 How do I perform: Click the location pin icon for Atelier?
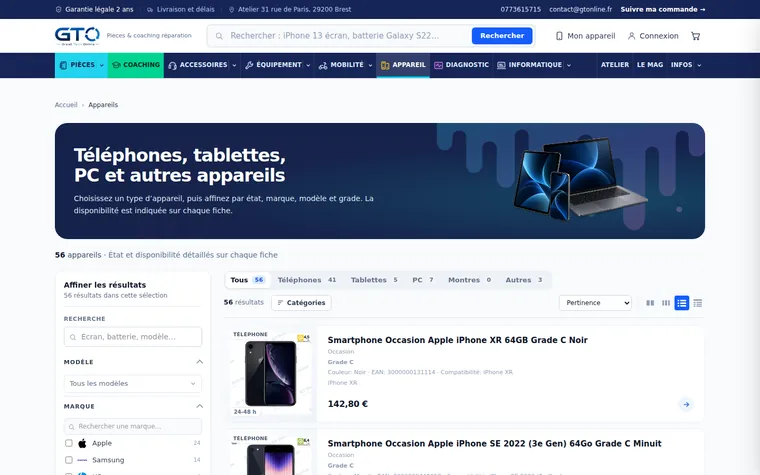[x=232, y=9]
